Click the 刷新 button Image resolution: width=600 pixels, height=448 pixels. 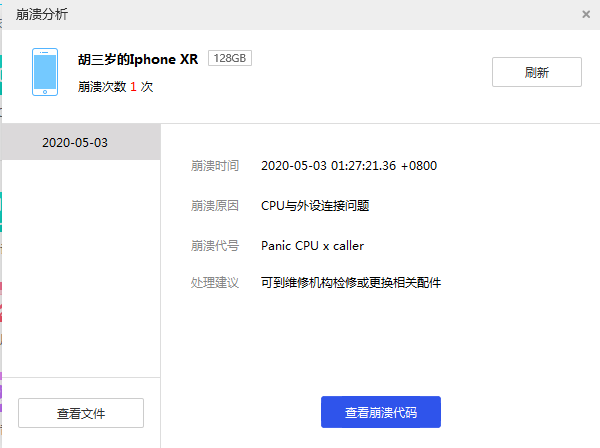click(x=536, y=72)
